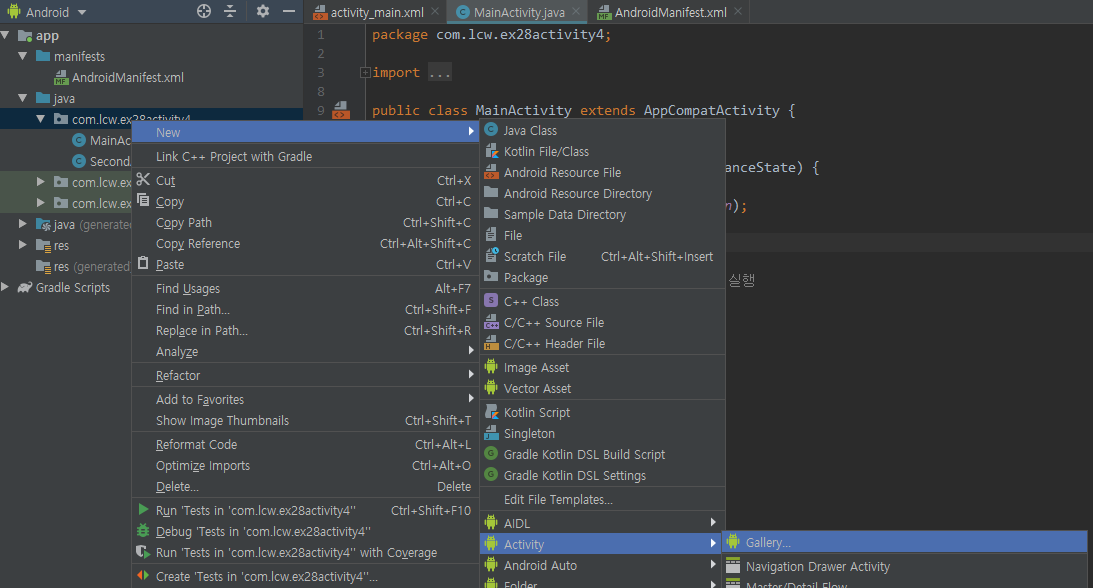The image size is (1093, 588).
Task: Select Optimize Imports
Action: (x=305, y=465)
